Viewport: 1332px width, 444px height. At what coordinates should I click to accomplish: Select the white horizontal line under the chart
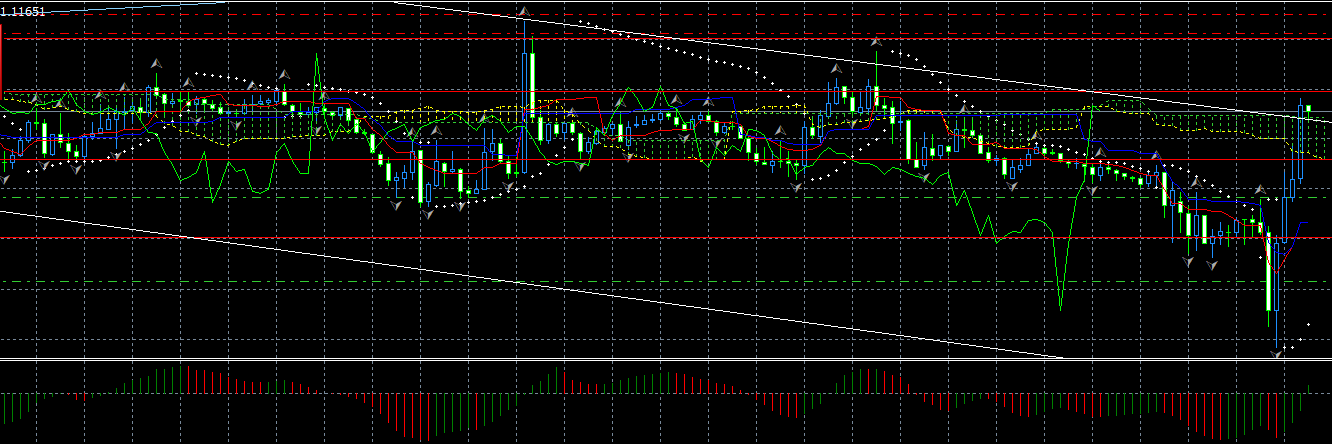coord(666,359)
